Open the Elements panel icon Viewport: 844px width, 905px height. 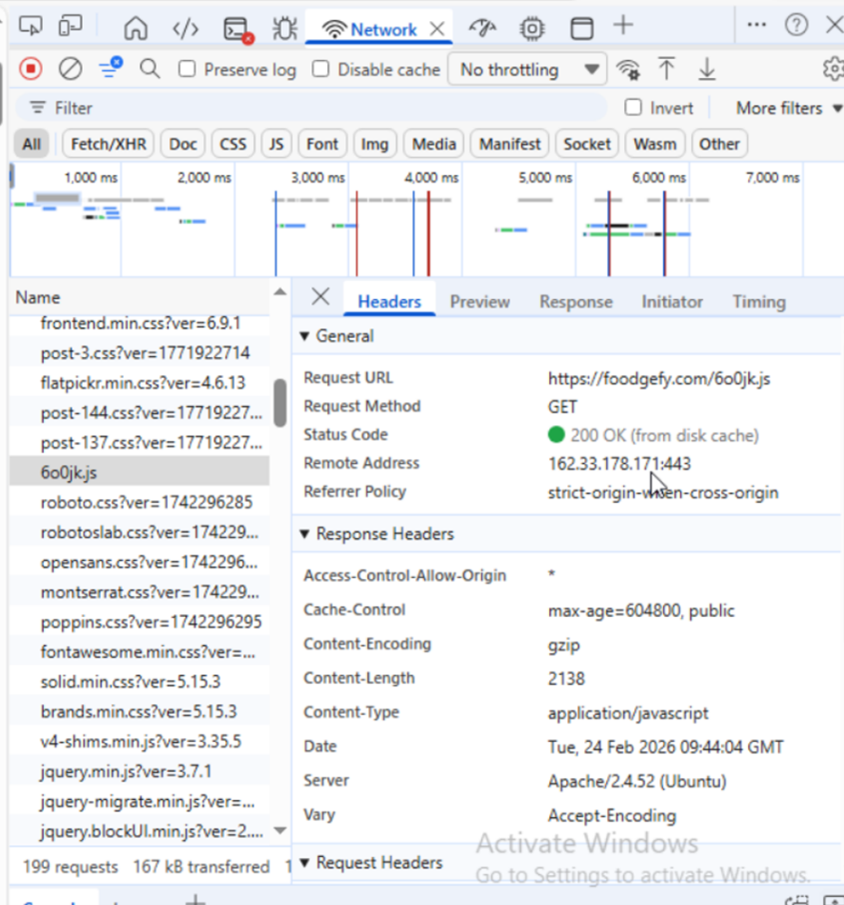click(185, 28)
